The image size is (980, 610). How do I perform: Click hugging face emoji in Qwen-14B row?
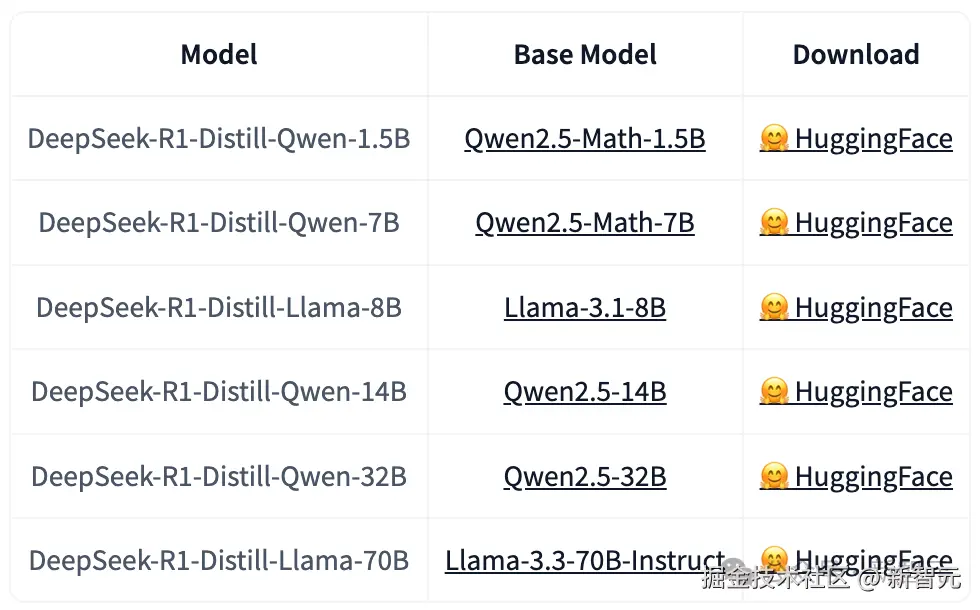tap(775, 391)
